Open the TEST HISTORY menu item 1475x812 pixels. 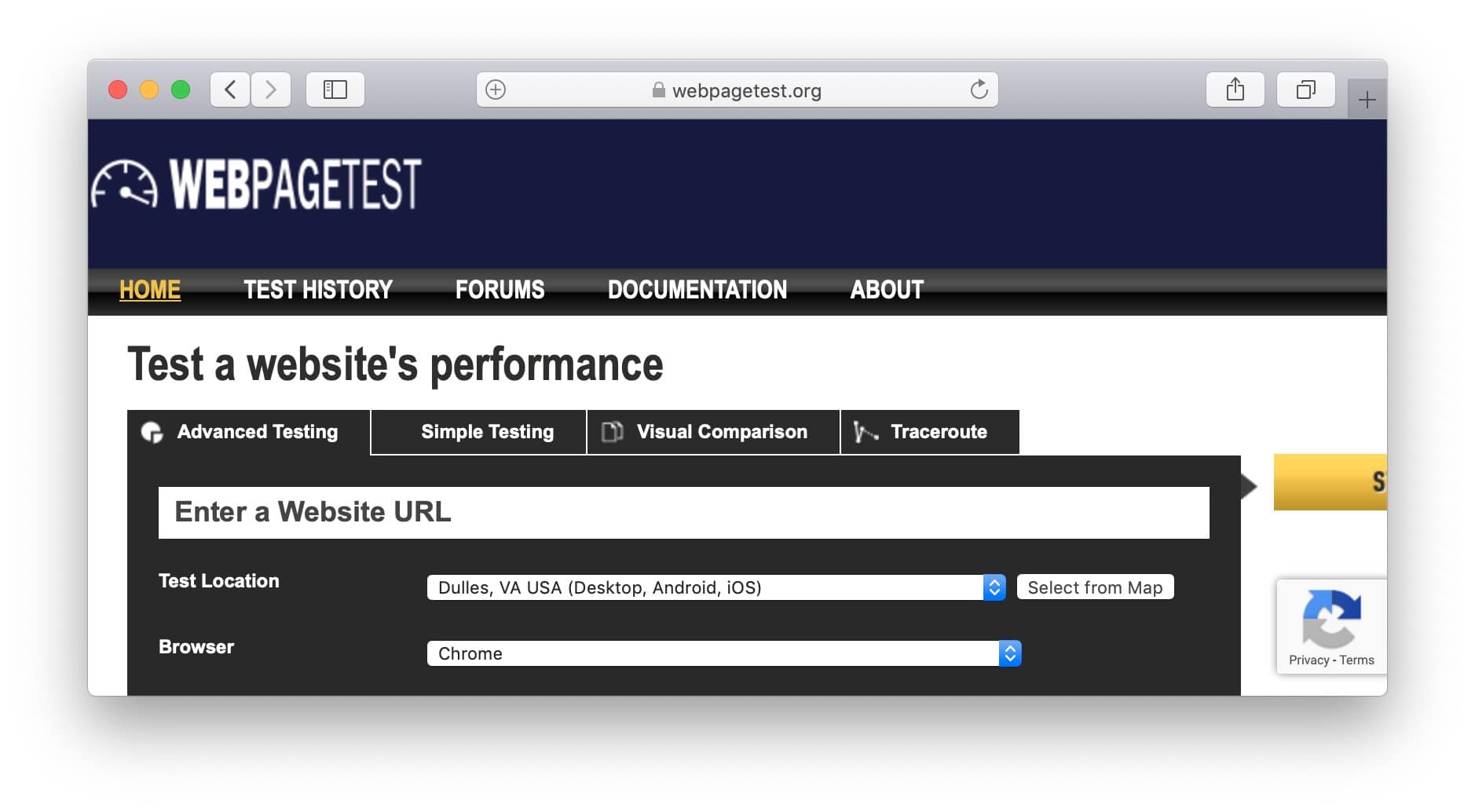[317, 290]
